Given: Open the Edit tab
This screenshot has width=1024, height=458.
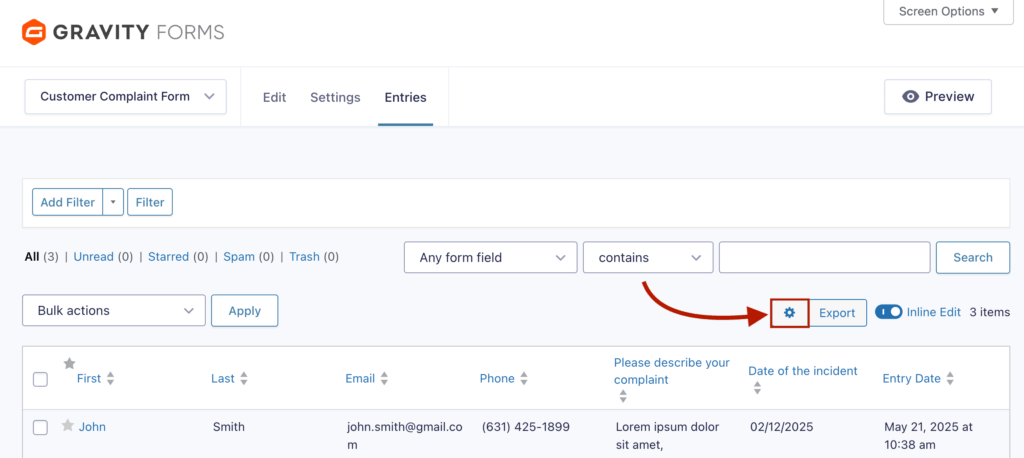Looking at the screenshot, I should pos(274,97).
